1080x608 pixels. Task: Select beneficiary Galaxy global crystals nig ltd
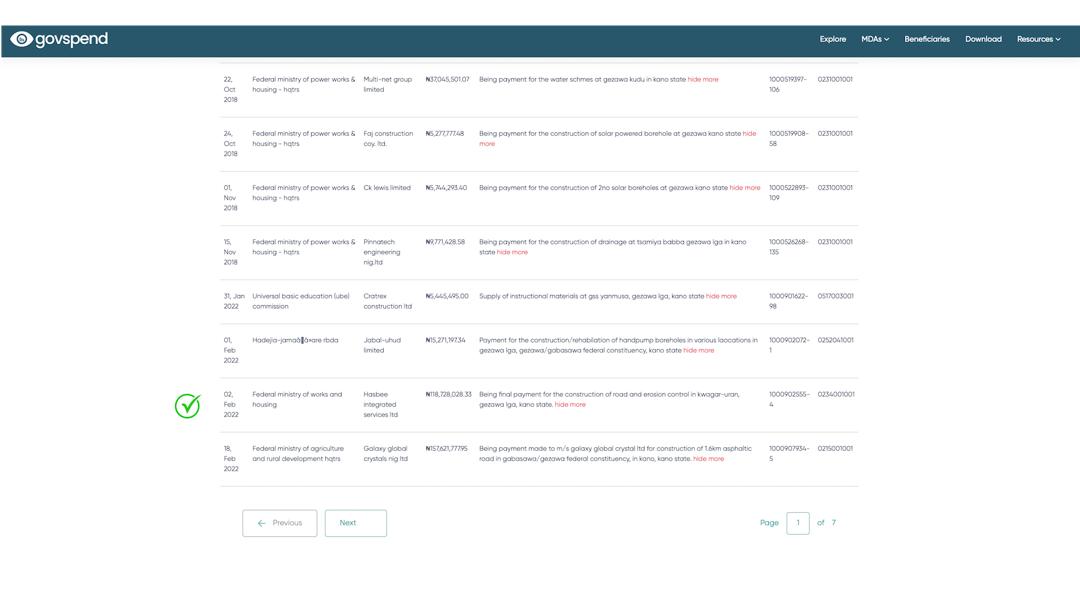click(x=385, y=454)
